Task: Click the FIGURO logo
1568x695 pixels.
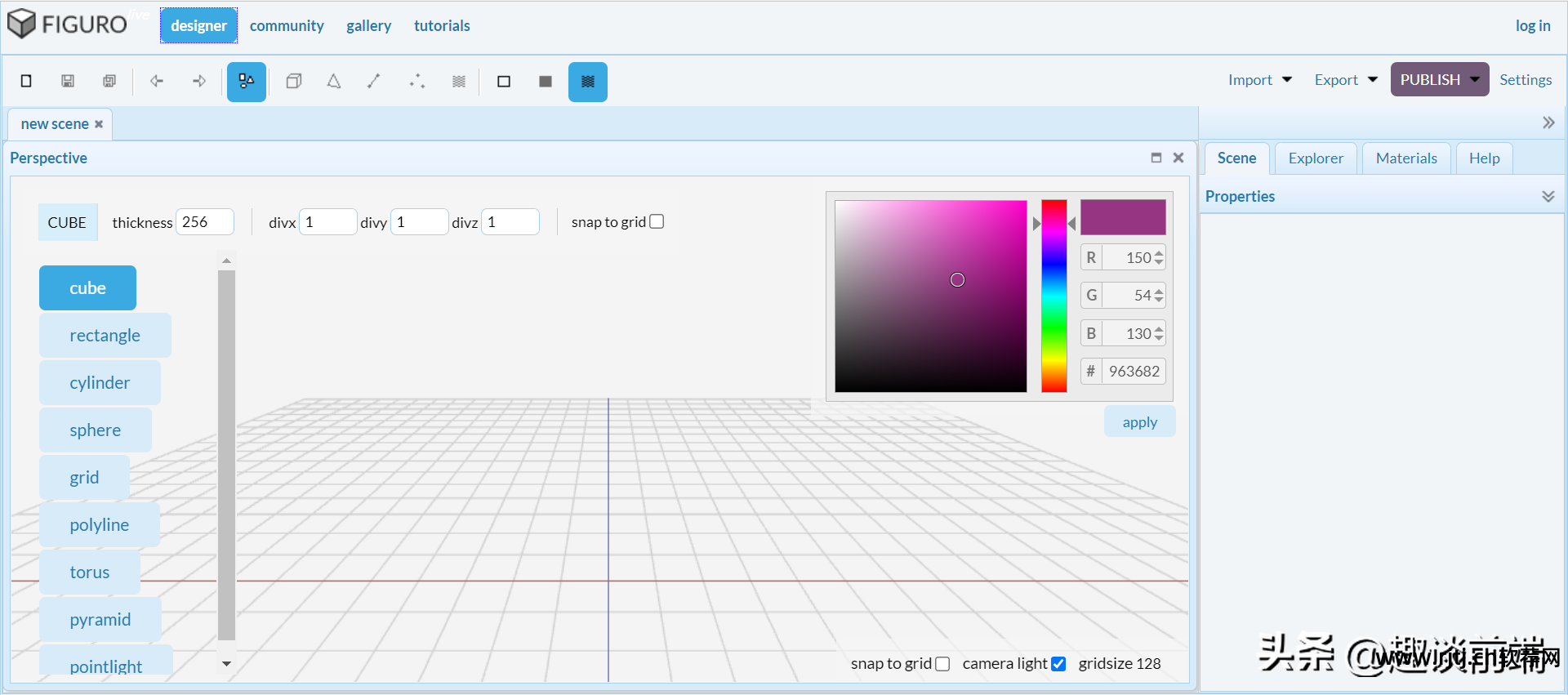Action: coord(67,24)
